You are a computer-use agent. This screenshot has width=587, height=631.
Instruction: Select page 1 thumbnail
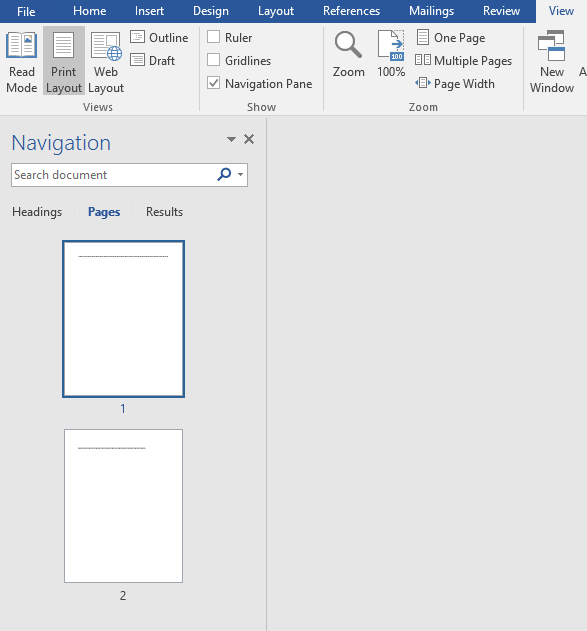click(x=124, y=319)
